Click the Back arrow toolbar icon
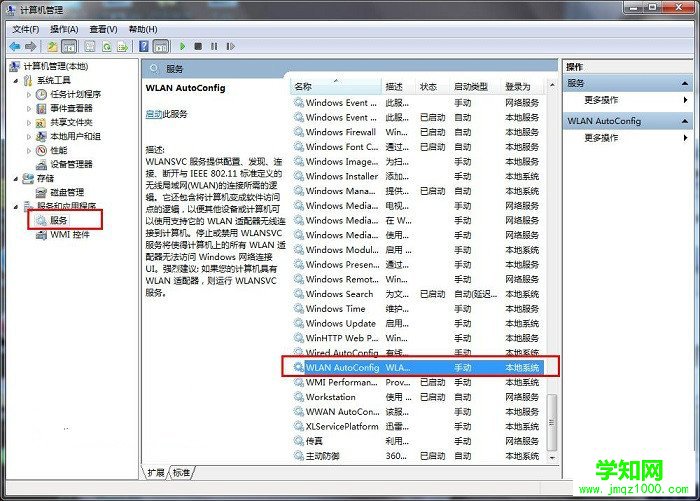Image resolution: width=700 pixels, height=501 pixels. (15, 46)
